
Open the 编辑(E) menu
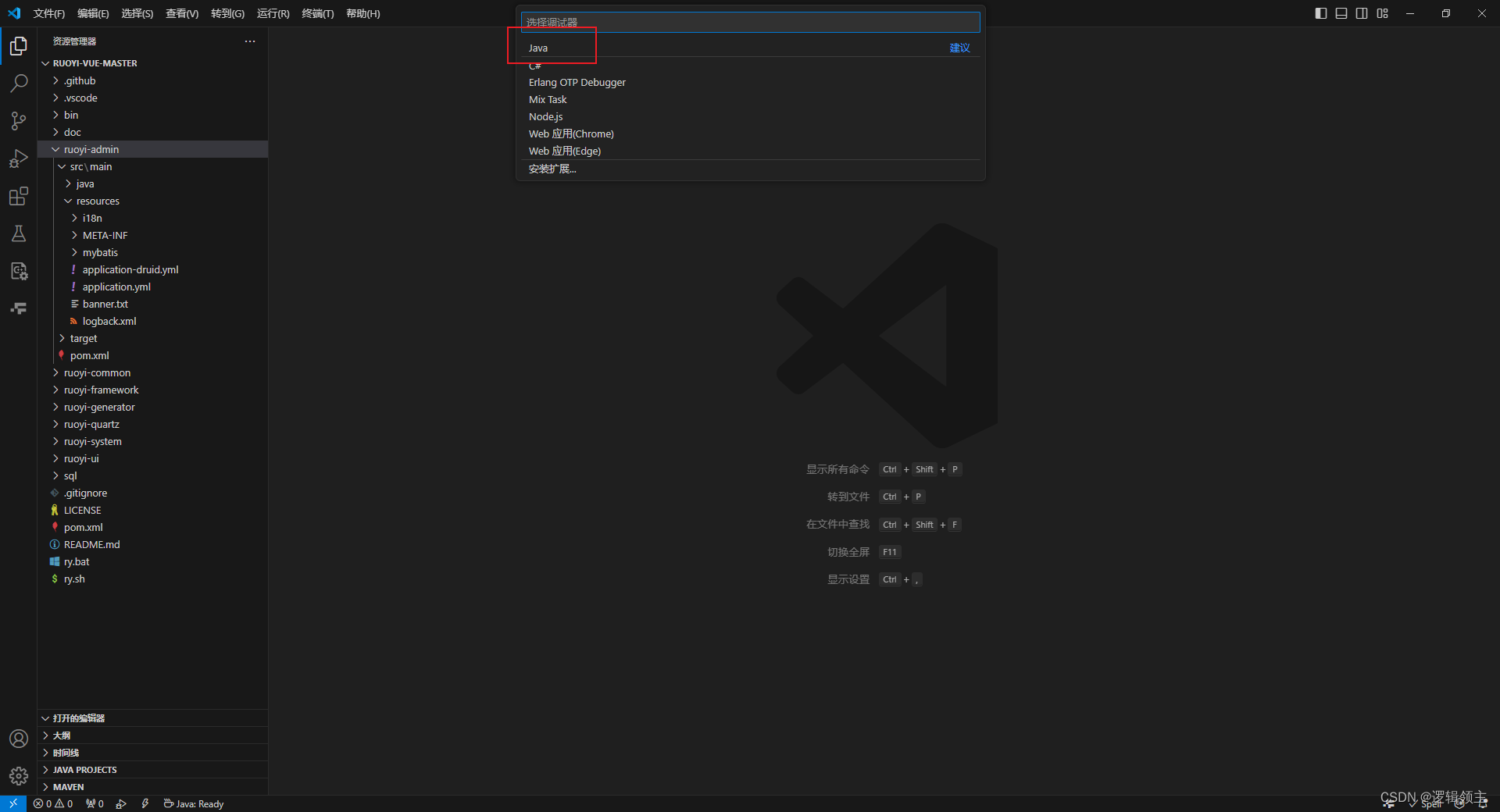(x=93, y=13)
